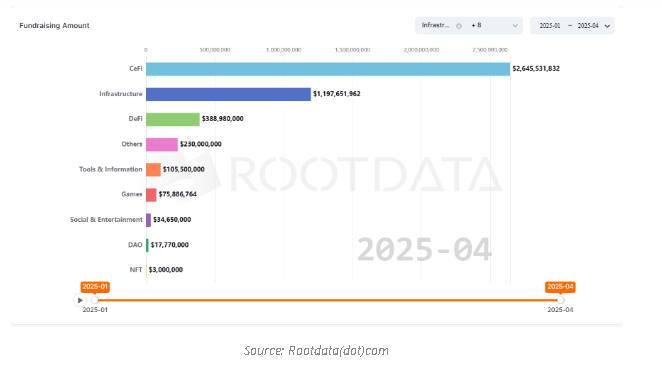Select the 2025-01 start date field
This screenshot has width=662, height=370.
pos(550,26)
